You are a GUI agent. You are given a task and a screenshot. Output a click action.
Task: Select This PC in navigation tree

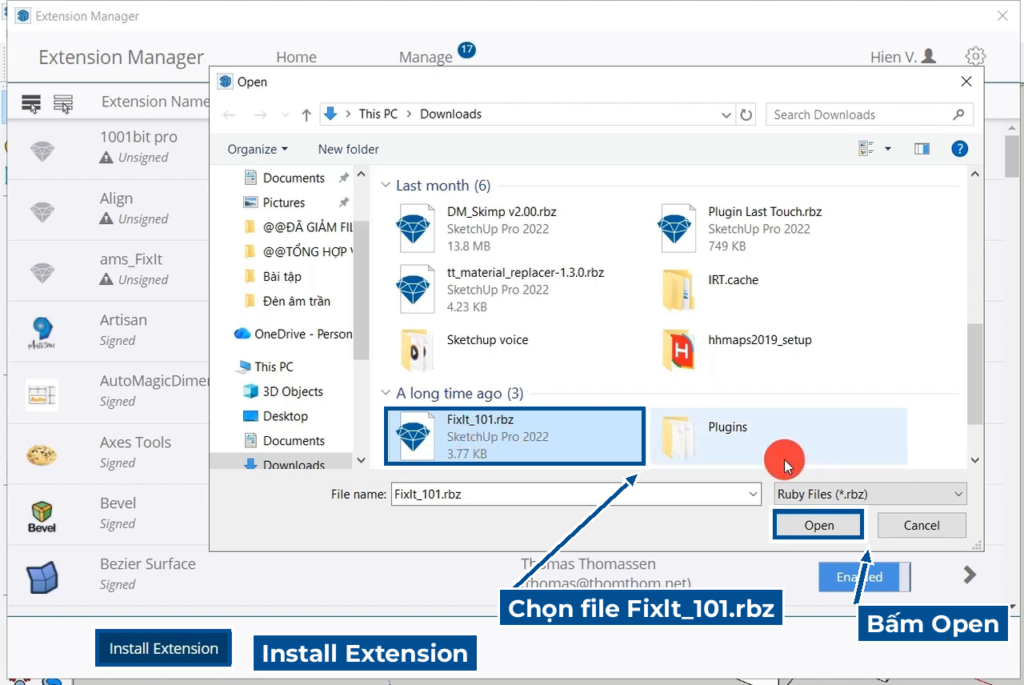[x=273, y=366]
